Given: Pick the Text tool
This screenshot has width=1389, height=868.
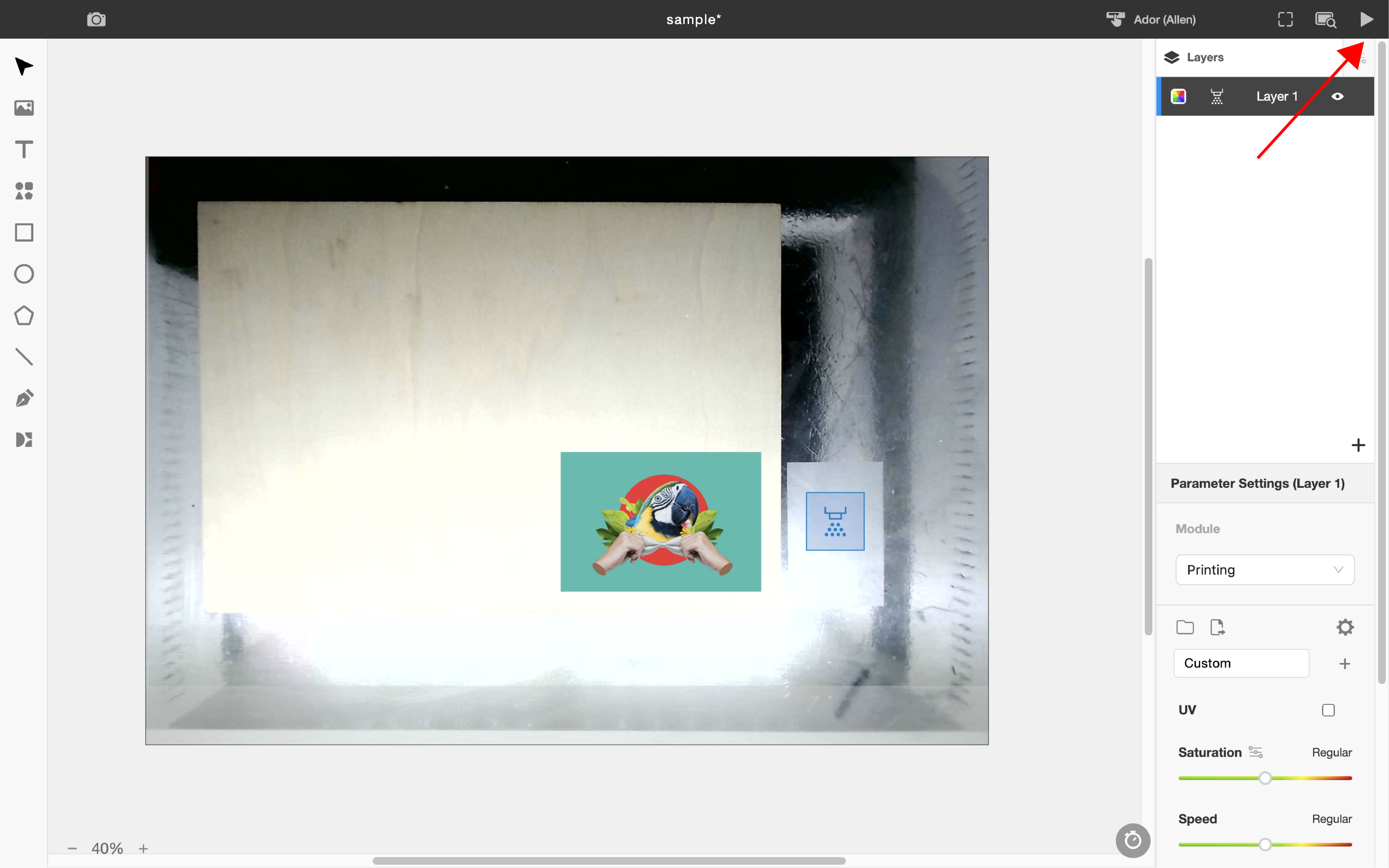Looking at the screenshot, I should [x=24, y=149].
